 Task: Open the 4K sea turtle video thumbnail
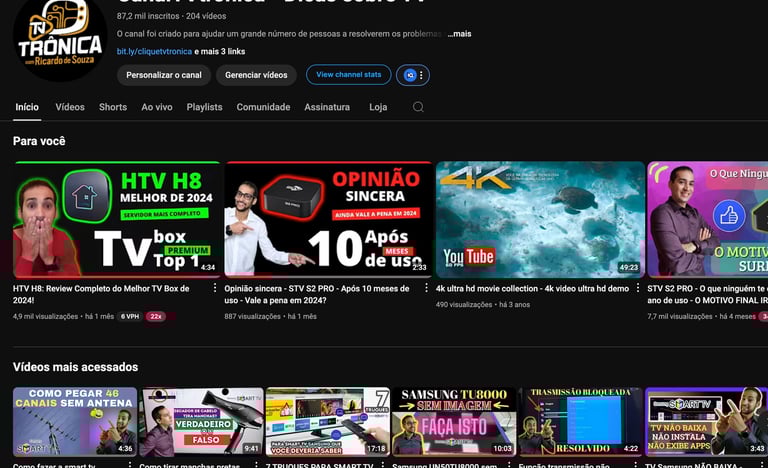(x=540, y=220)
